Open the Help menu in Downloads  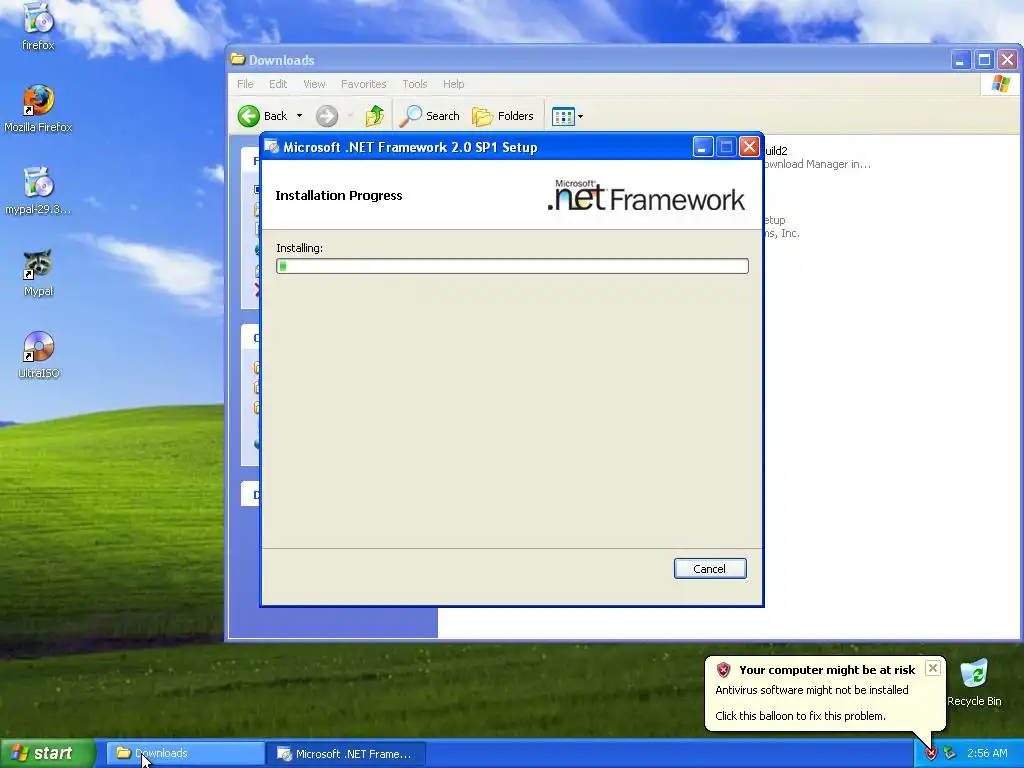point(453,84)
